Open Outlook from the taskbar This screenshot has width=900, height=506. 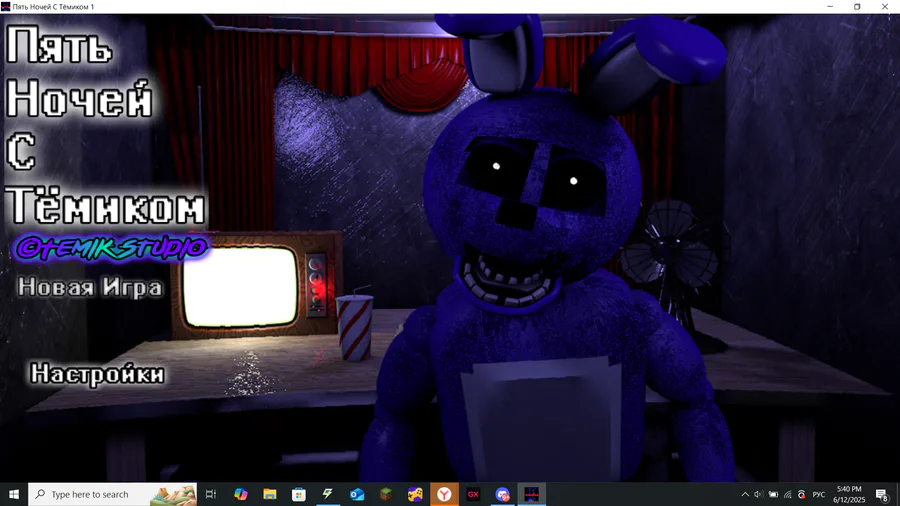(357, 494)
